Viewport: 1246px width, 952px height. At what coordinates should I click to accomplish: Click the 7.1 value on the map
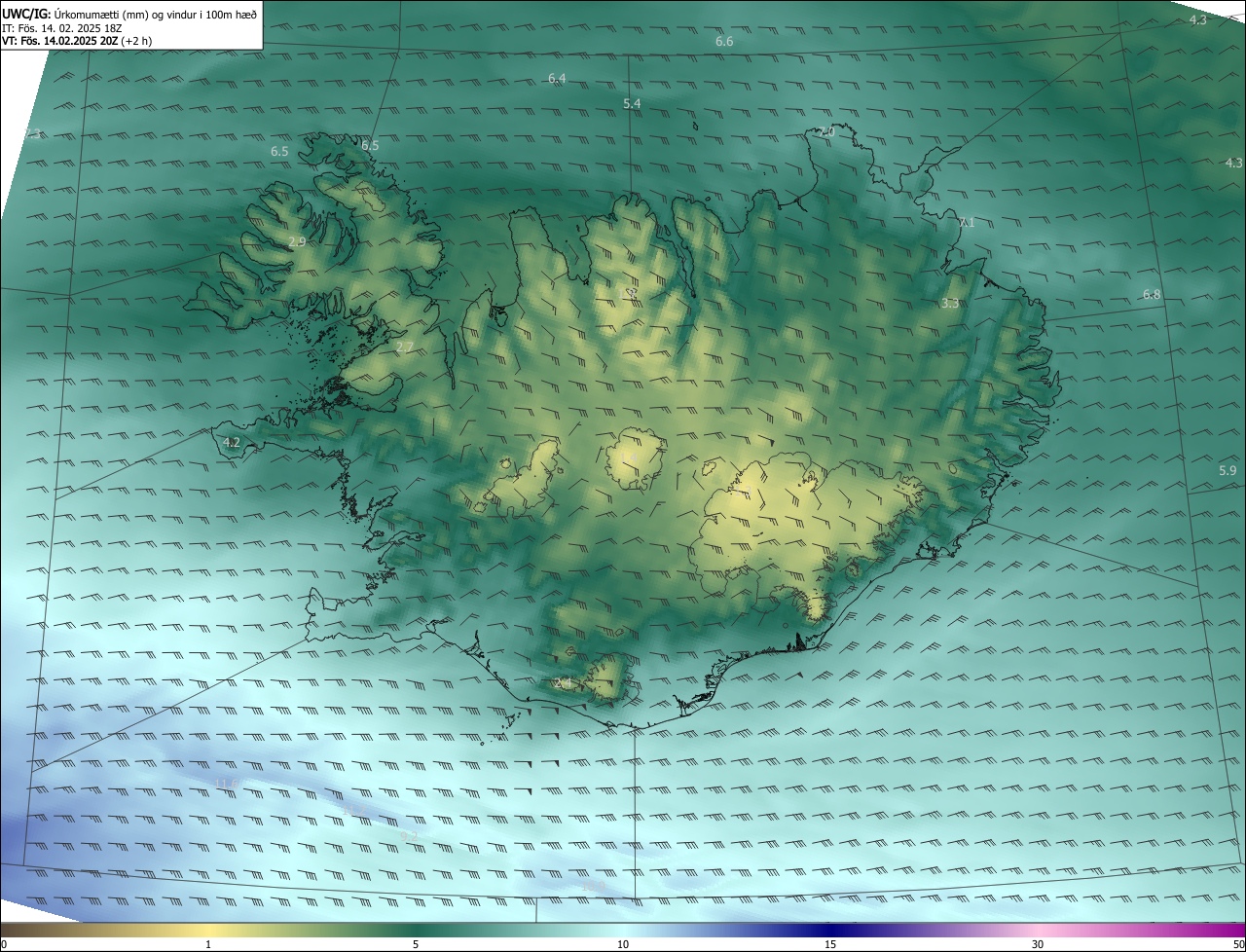click(x=966, y=223)
